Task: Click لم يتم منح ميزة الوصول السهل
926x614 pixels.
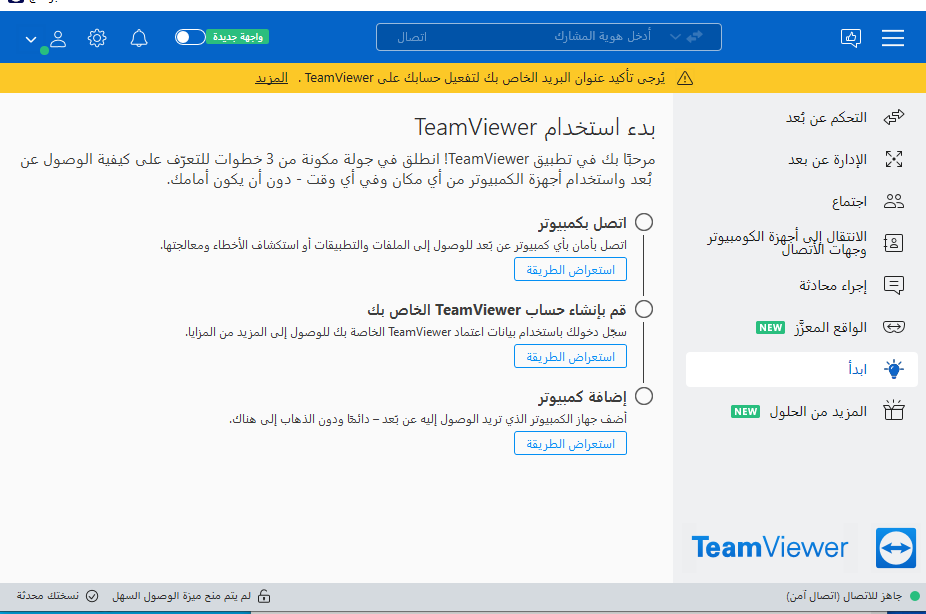Action: point(181,596)
